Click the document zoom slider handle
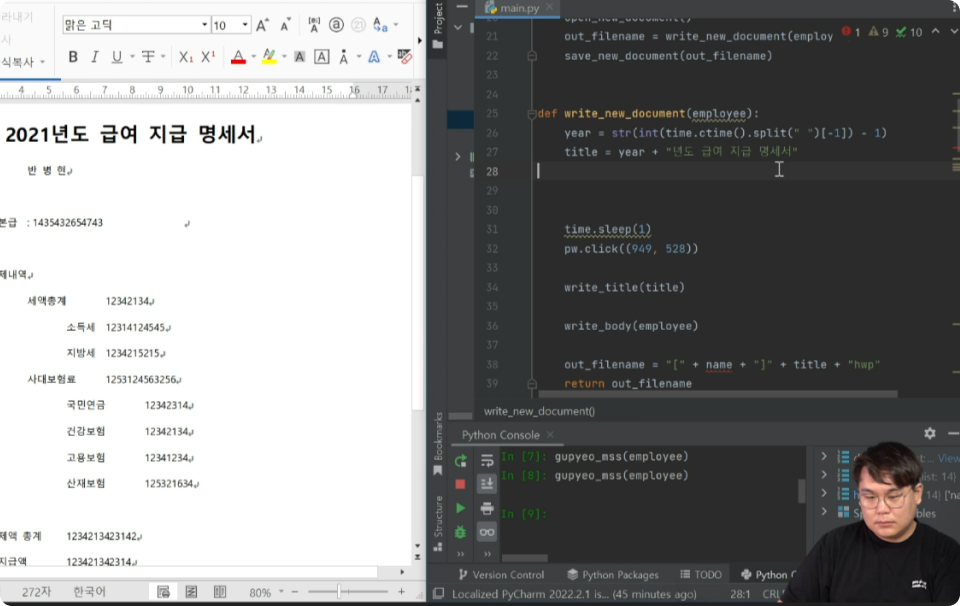Image resolution: width=960 pixels, height=606 pixels. [338, 592]
